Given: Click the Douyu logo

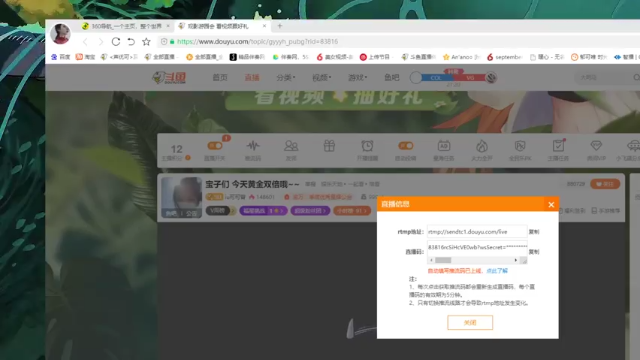Looking at the screenshot, I should point(169,78).
